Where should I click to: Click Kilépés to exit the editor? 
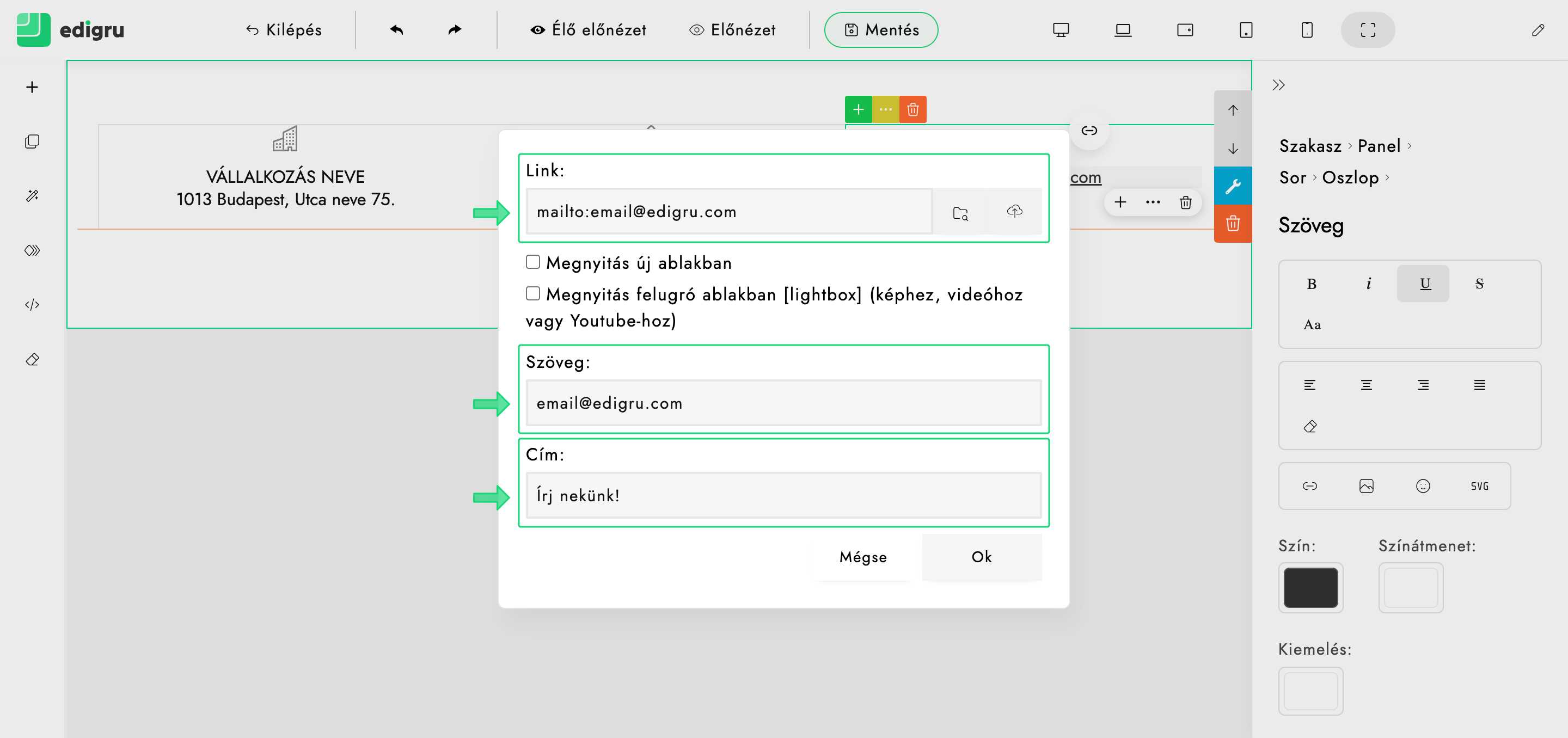(284, 30)
